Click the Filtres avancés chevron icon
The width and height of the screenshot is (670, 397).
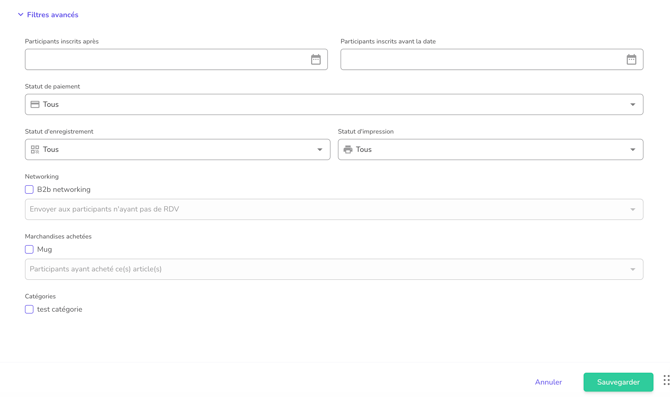(x=21, y=15)
